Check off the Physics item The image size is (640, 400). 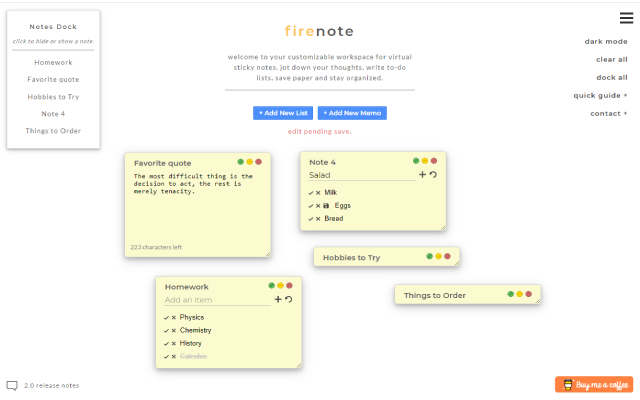(167, 318)
